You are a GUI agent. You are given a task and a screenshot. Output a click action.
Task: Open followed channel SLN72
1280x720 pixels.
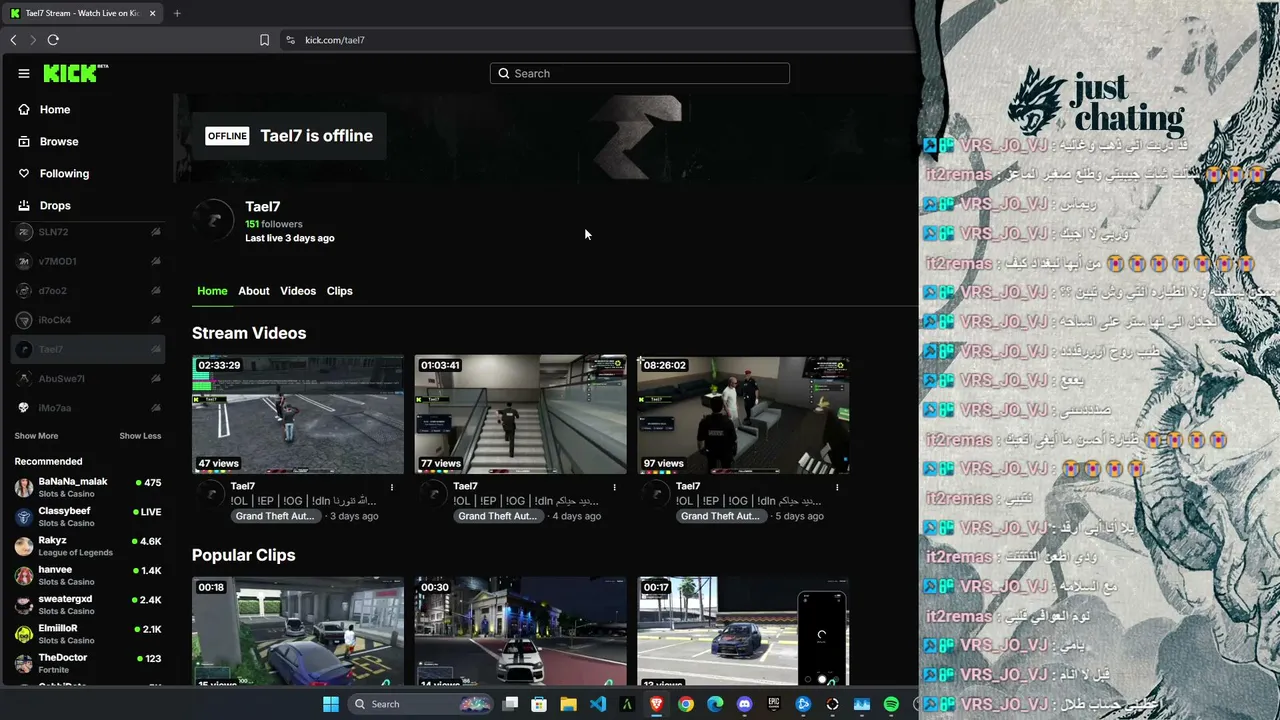point(88,232)
